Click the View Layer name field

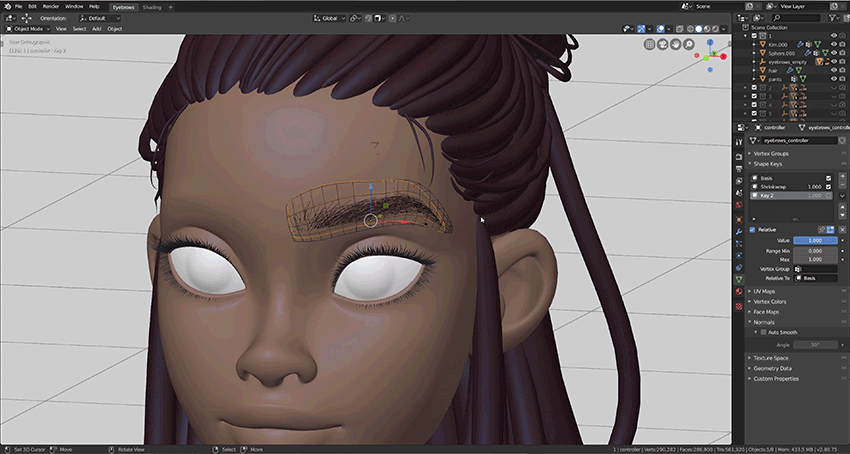click(x=802, y=7)
